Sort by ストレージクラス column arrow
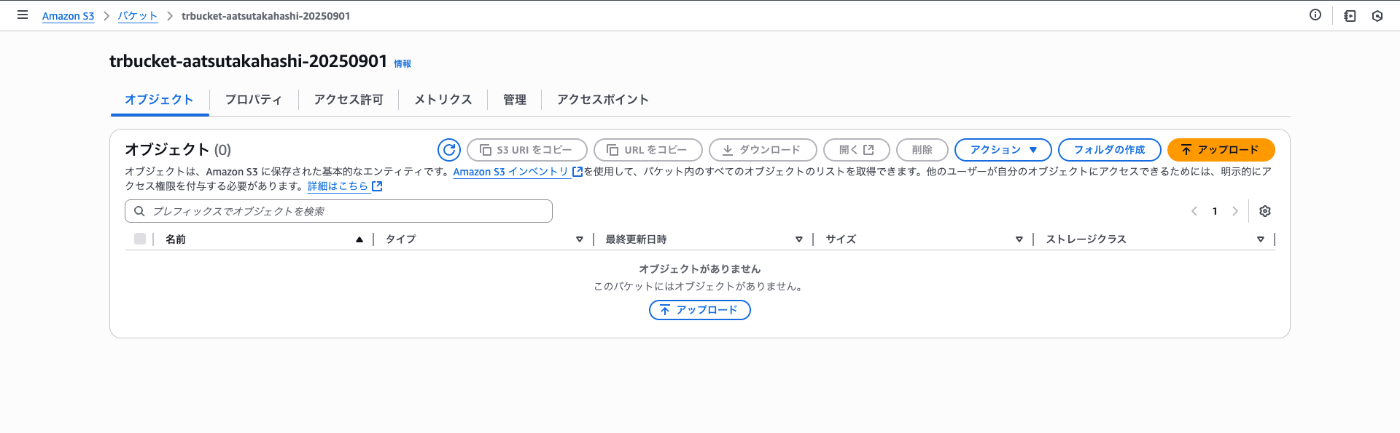 pyautogui.click(x=1261, y=240)
